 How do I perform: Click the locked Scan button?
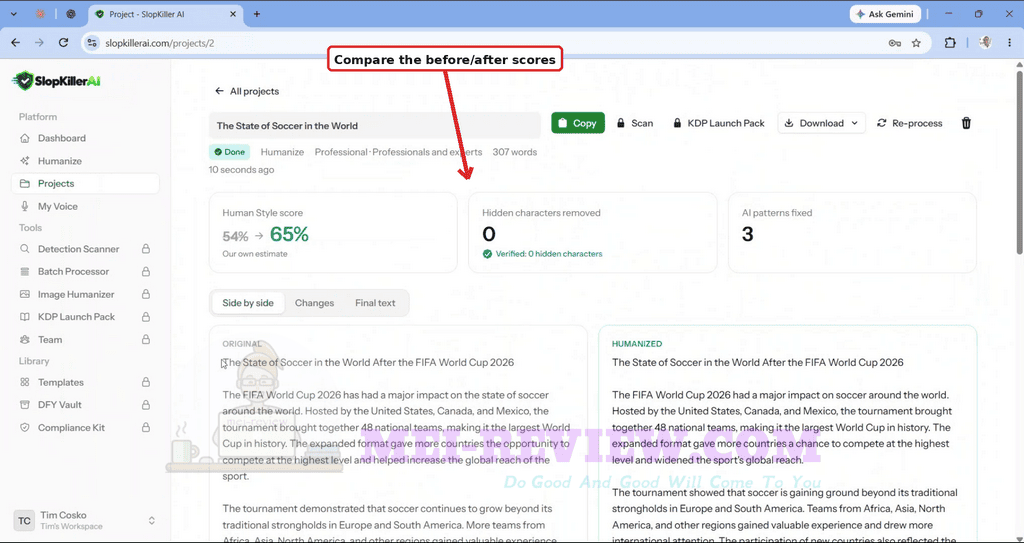[x=635, y=123]
